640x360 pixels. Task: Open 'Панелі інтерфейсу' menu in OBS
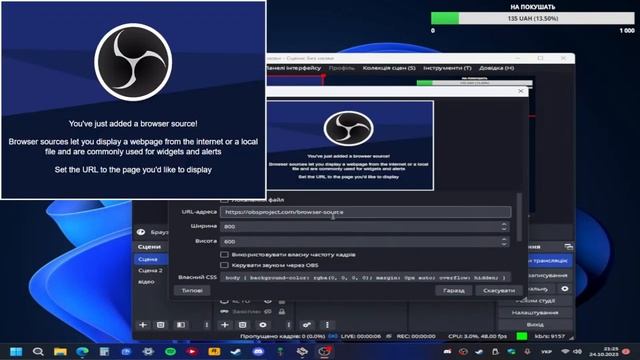point(293,68)
